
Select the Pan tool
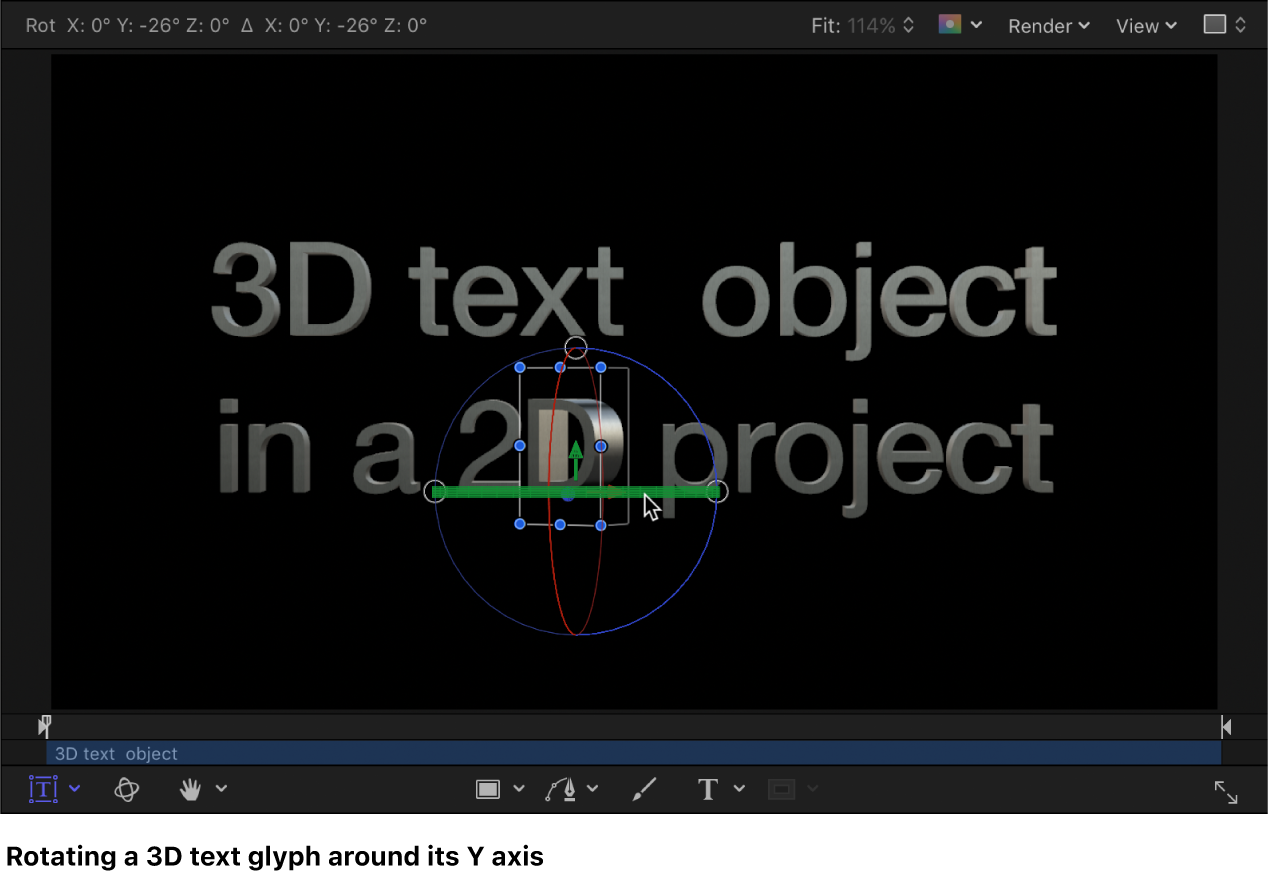click(190, 789)
